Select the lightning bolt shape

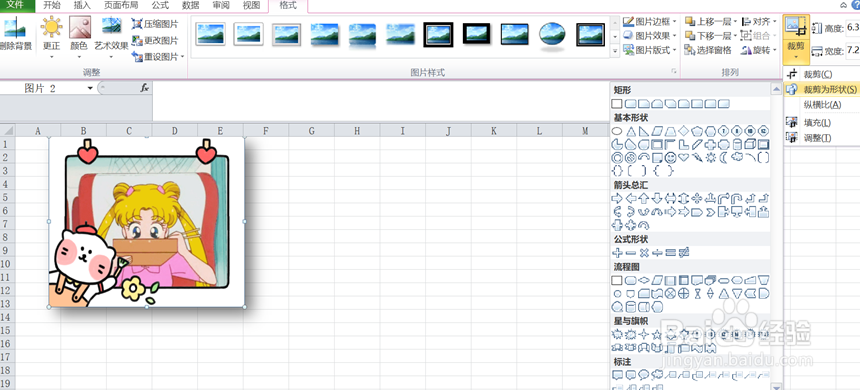point(697,157)
